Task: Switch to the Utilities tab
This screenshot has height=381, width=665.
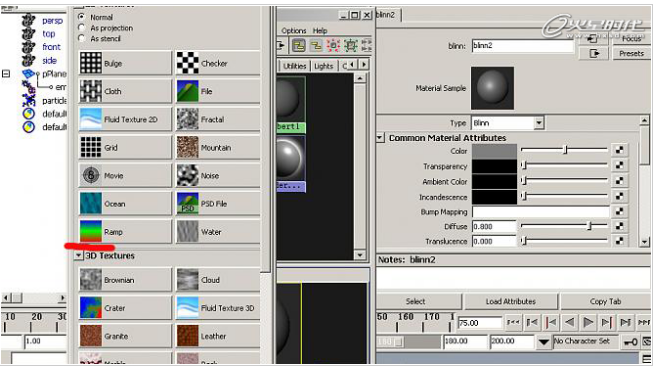Action: 294,66
